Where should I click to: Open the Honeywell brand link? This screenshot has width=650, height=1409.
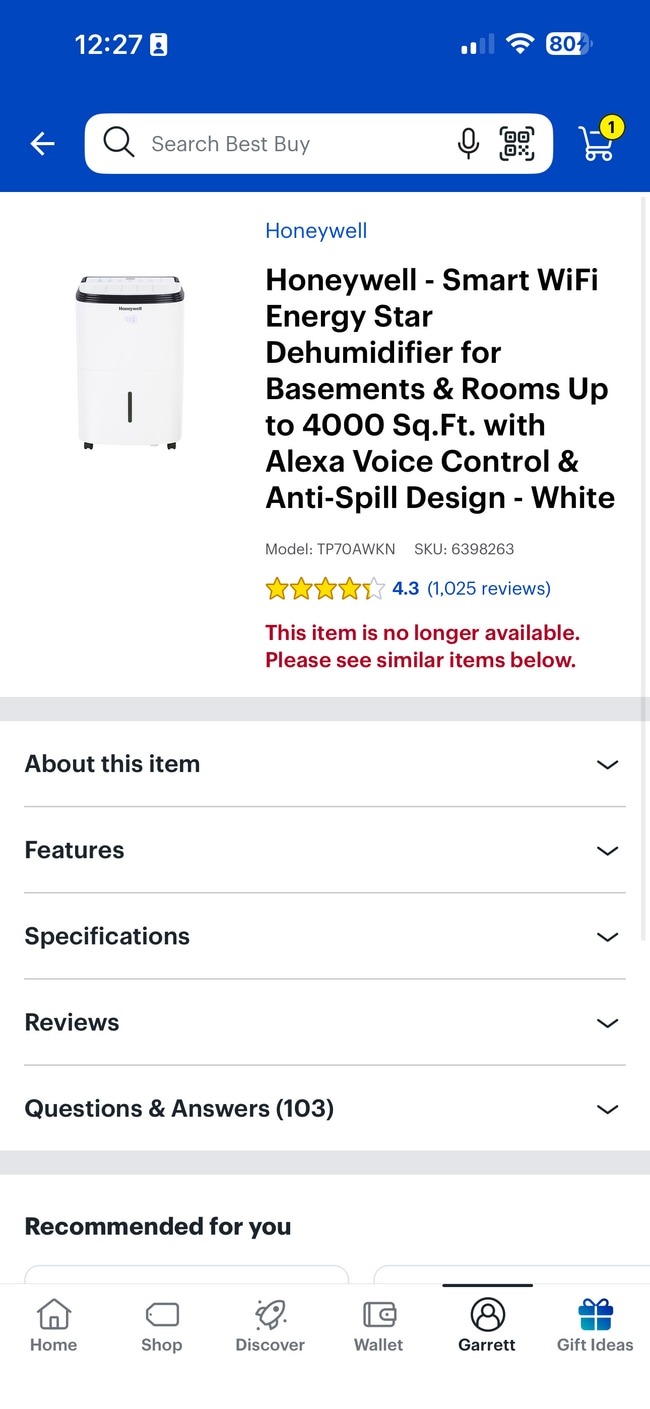(316, 231)
